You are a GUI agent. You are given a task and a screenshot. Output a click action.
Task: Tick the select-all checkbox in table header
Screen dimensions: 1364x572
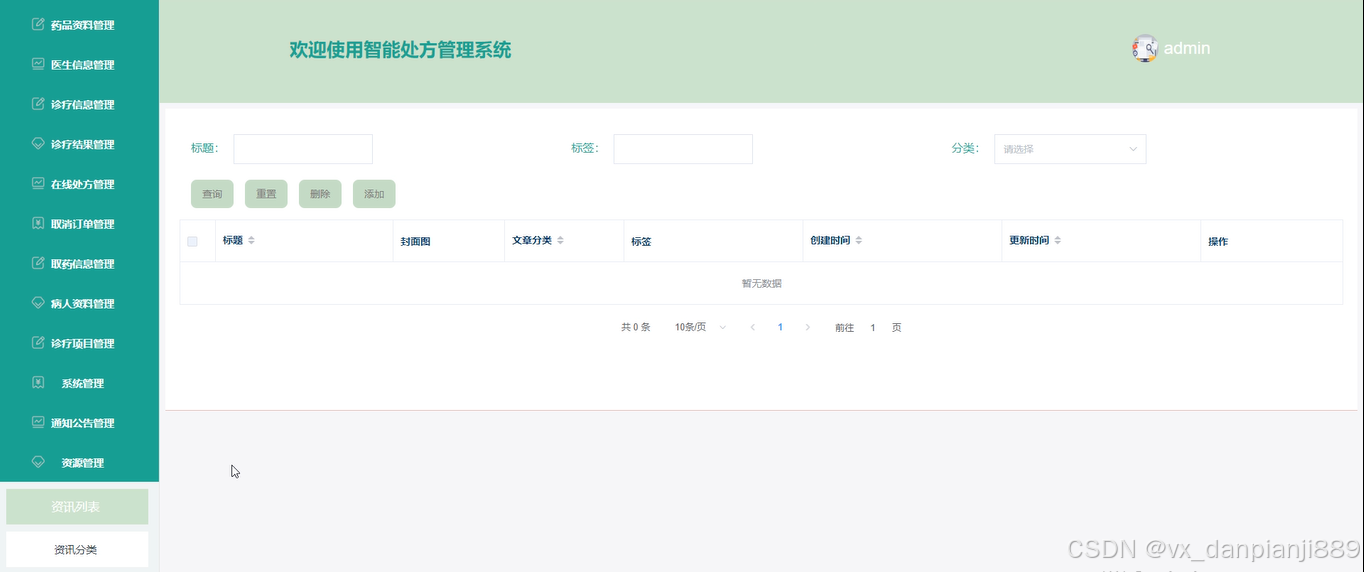point(192,241)
